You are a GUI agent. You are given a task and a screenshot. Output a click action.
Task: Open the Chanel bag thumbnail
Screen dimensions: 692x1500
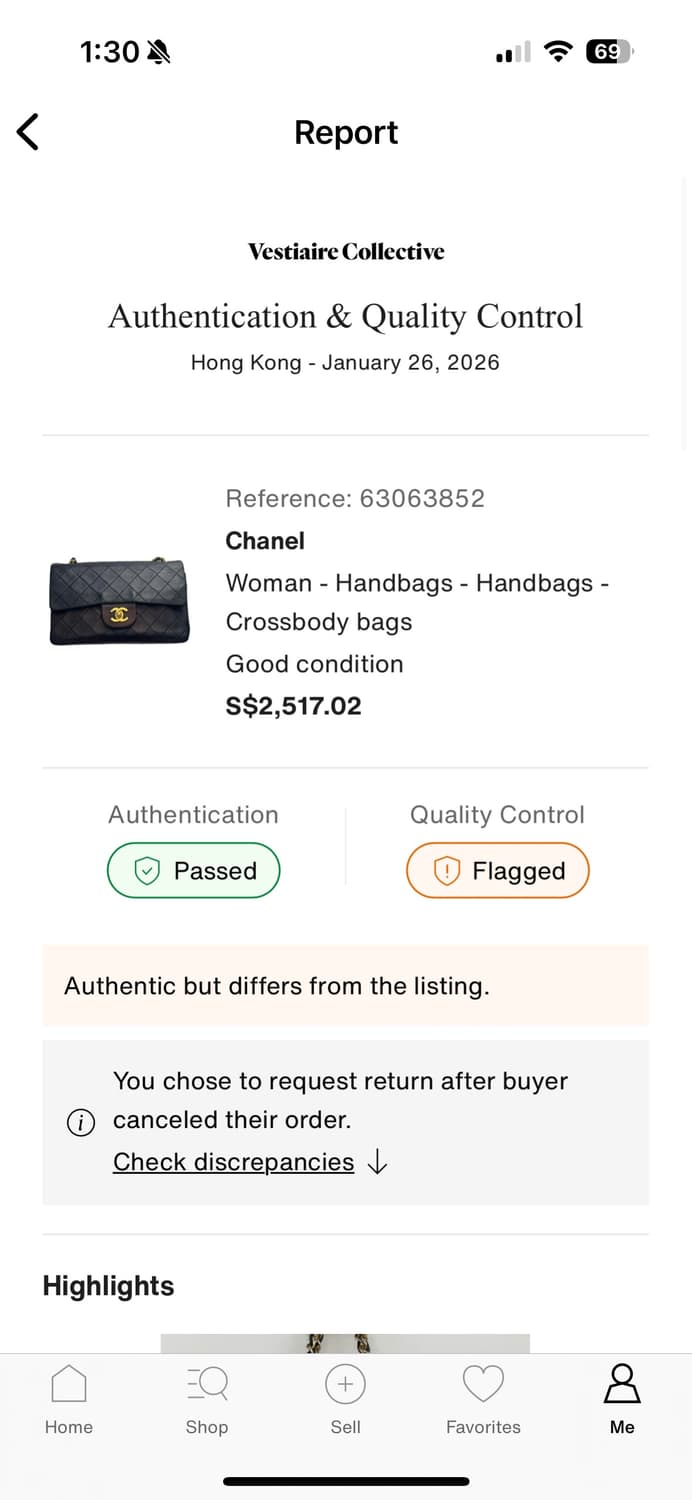pyautogui.click(x=119, y=602)
